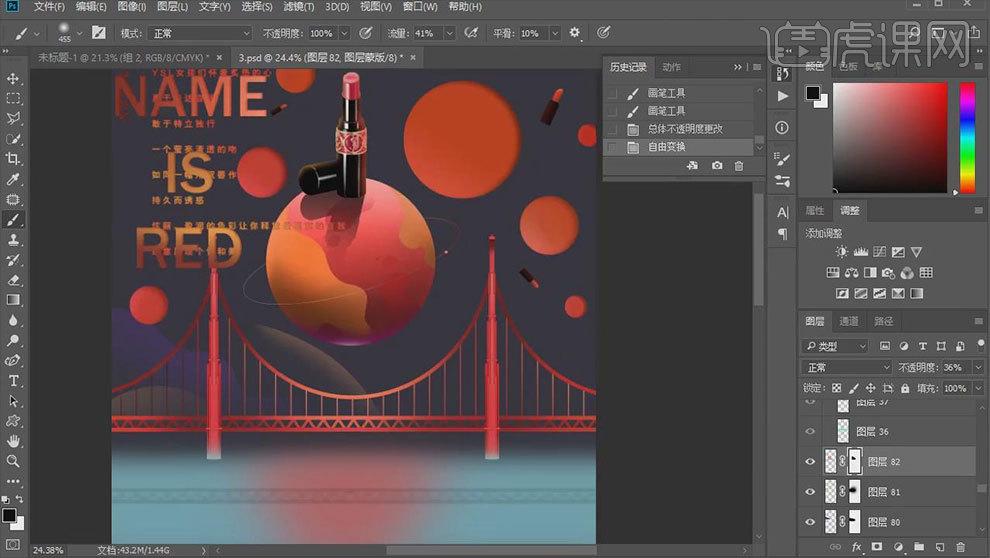This screenshot has width=990, height=558.
Task: Select the Zoom tool
Action: tap(13, 461)
